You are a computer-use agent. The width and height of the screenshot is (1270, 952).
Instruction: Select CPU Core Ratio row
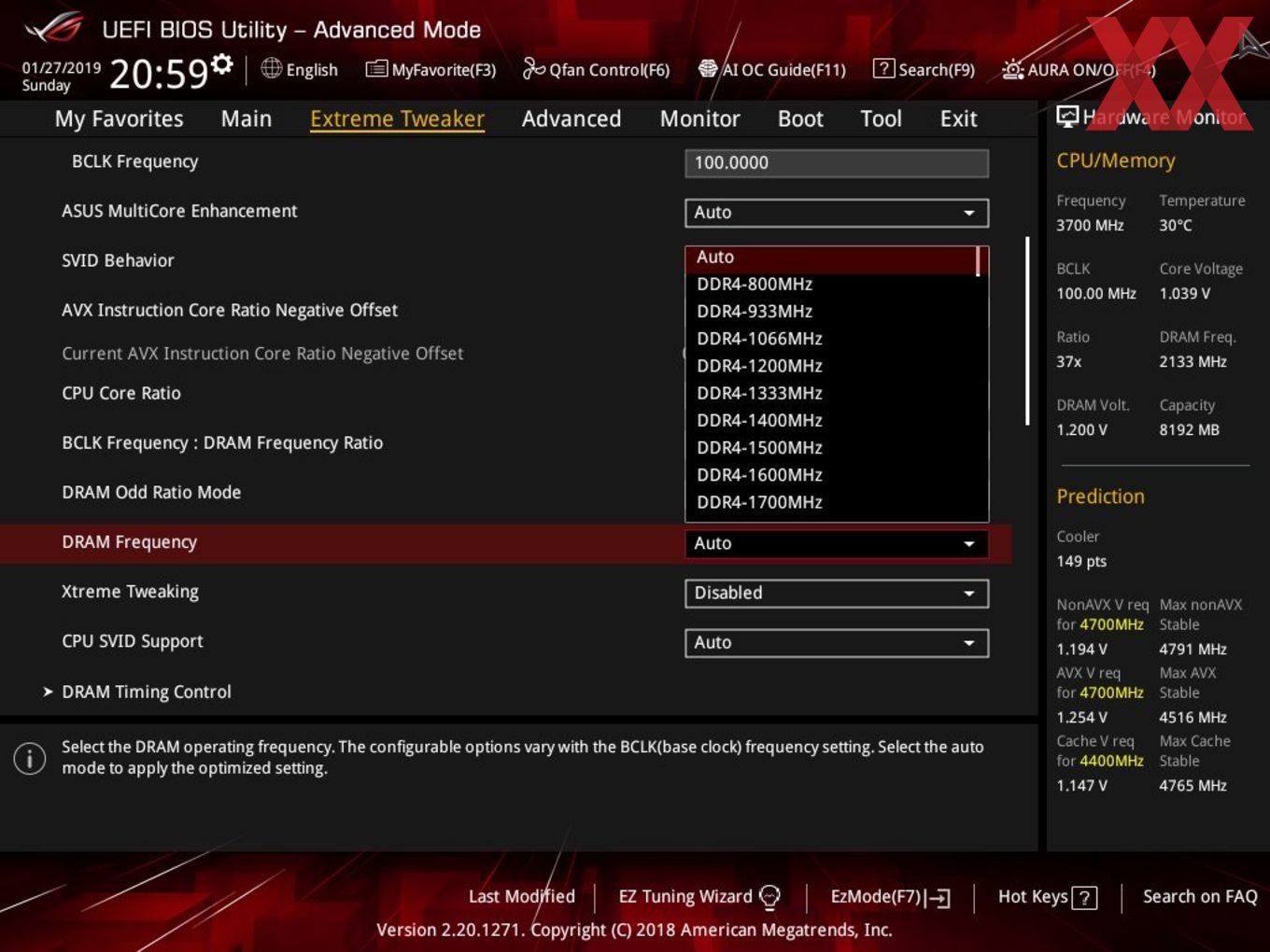(121, 393)
